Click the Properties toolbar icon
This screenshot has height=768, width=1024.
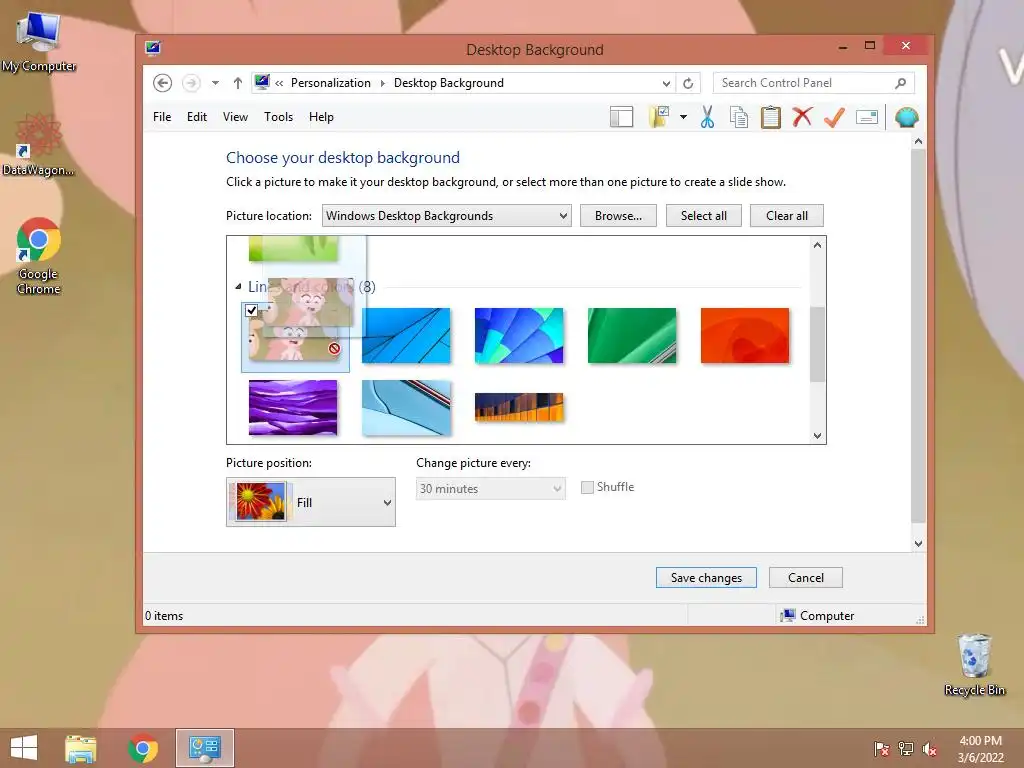click(x=867, y=117)
